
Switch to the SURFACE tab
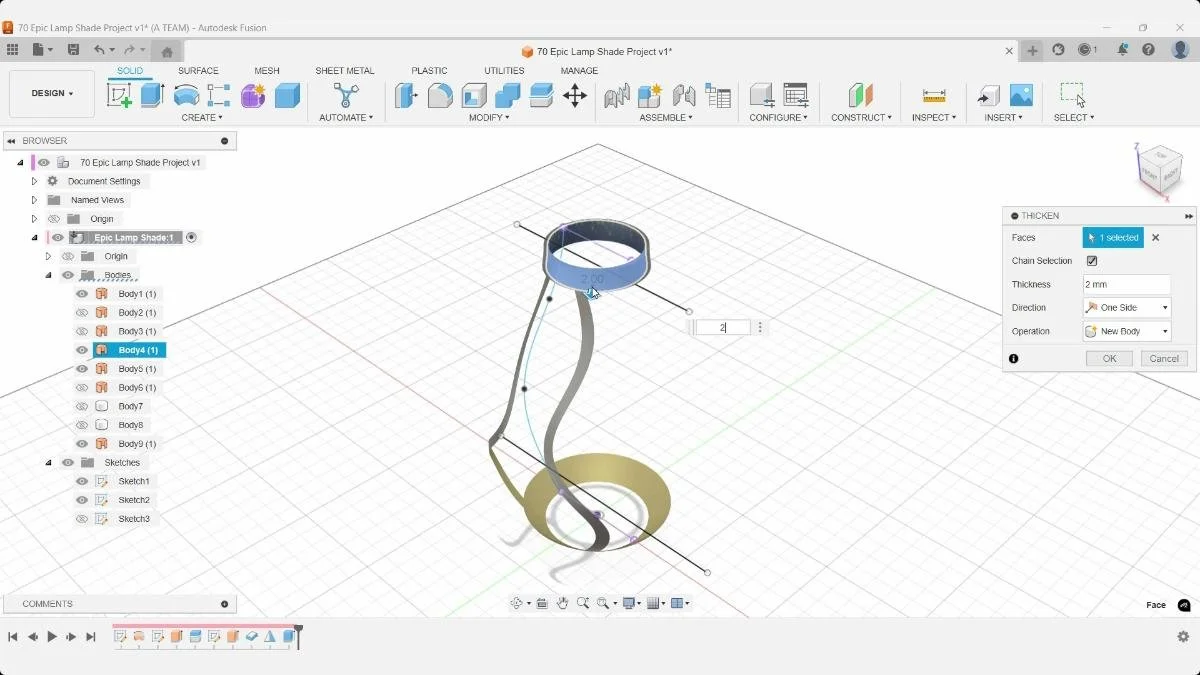198,71
